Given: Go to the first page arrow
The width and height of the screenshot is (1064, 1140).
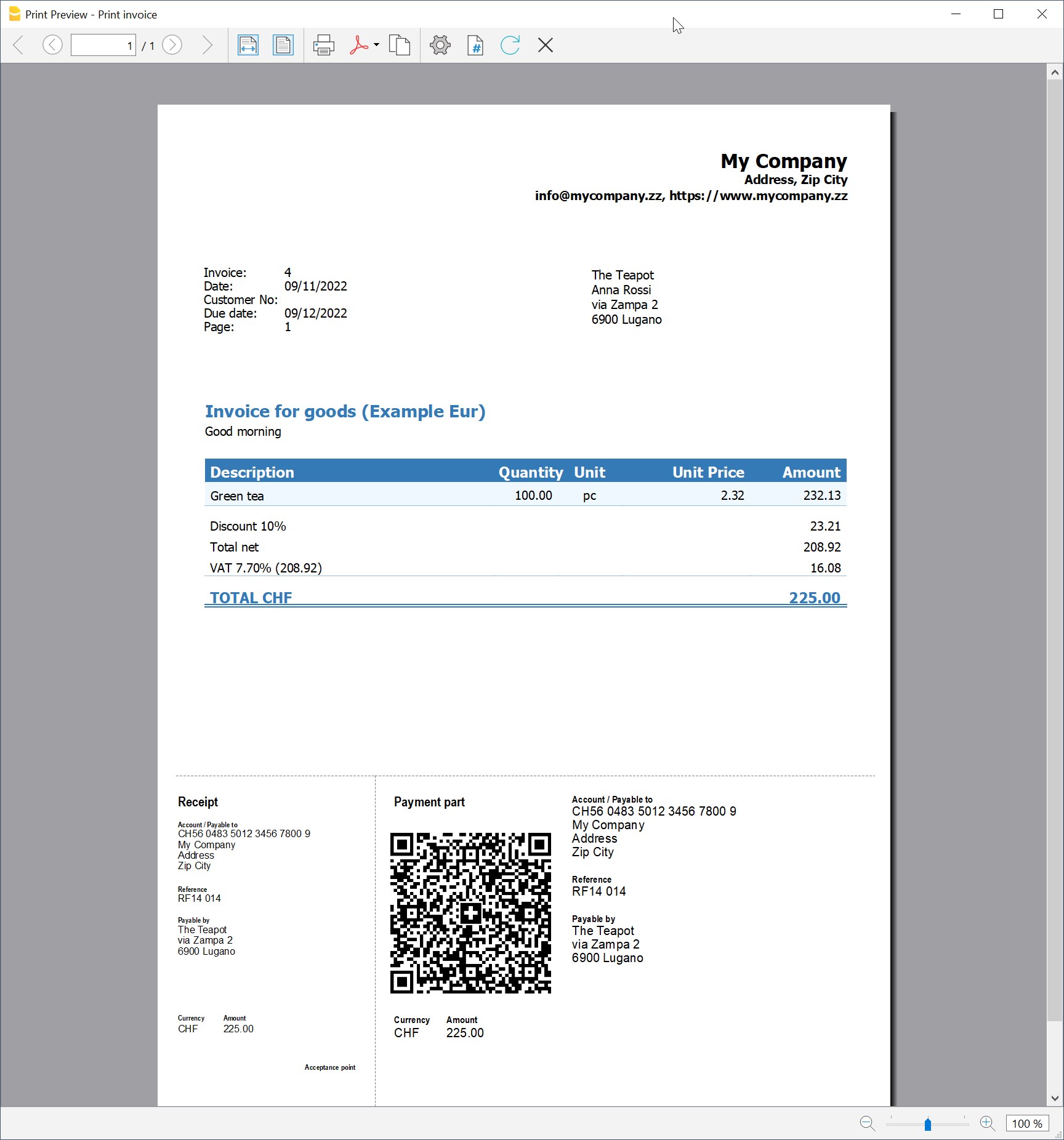Looking at the screenshot, I should 18,45.
